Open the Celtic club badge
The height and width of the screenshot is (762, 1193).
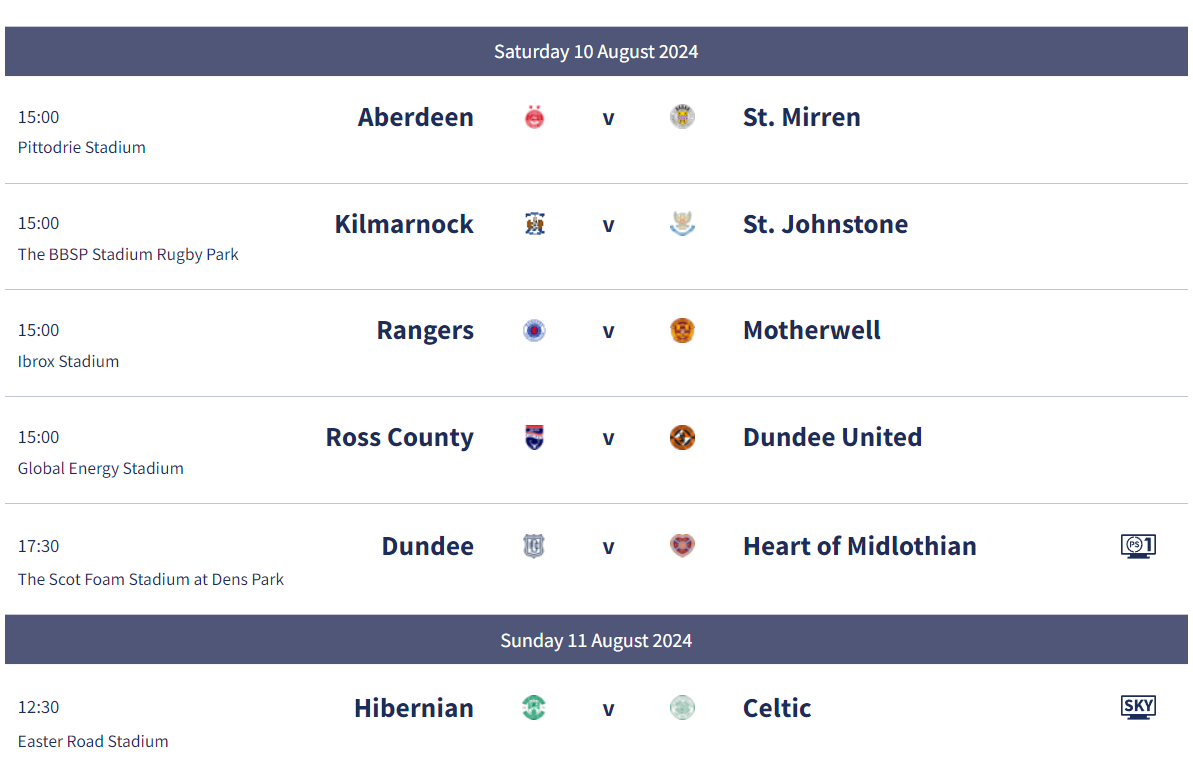coord(682,707)
